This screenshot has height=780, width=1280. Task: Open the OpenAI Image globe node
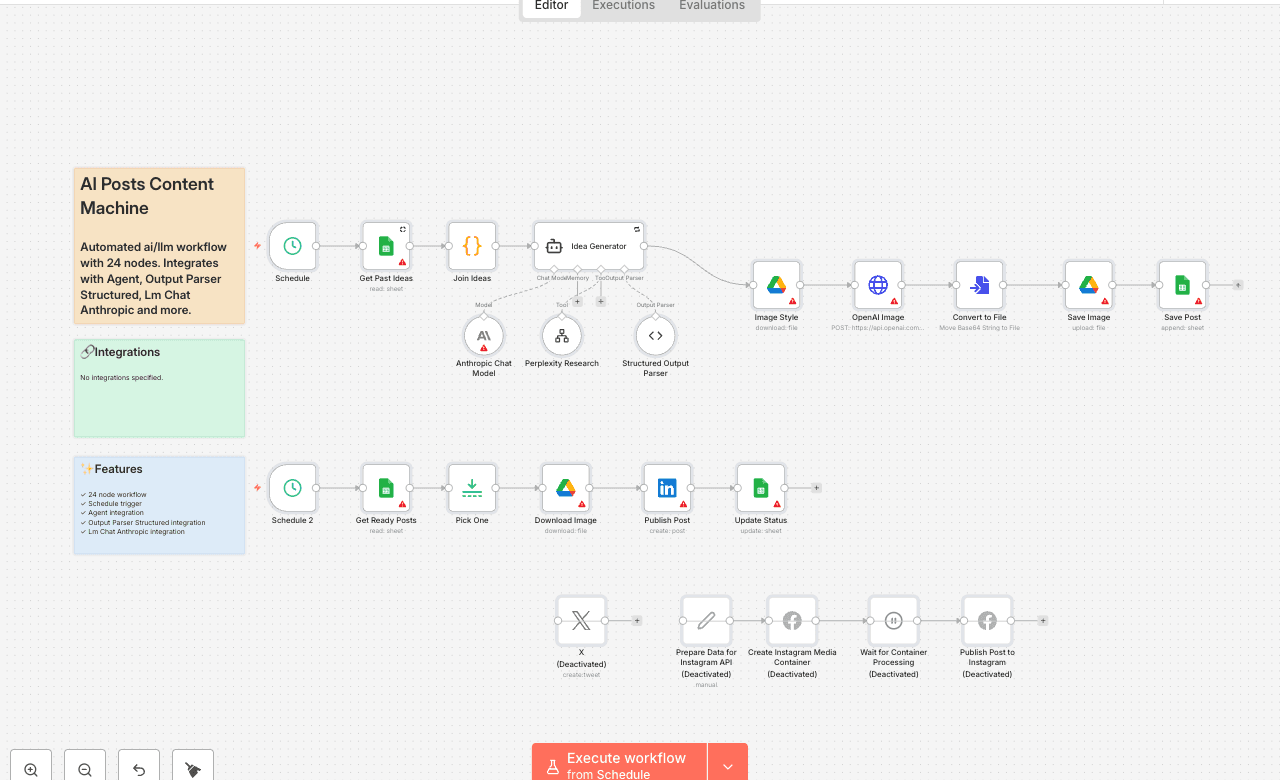point(878,284)
